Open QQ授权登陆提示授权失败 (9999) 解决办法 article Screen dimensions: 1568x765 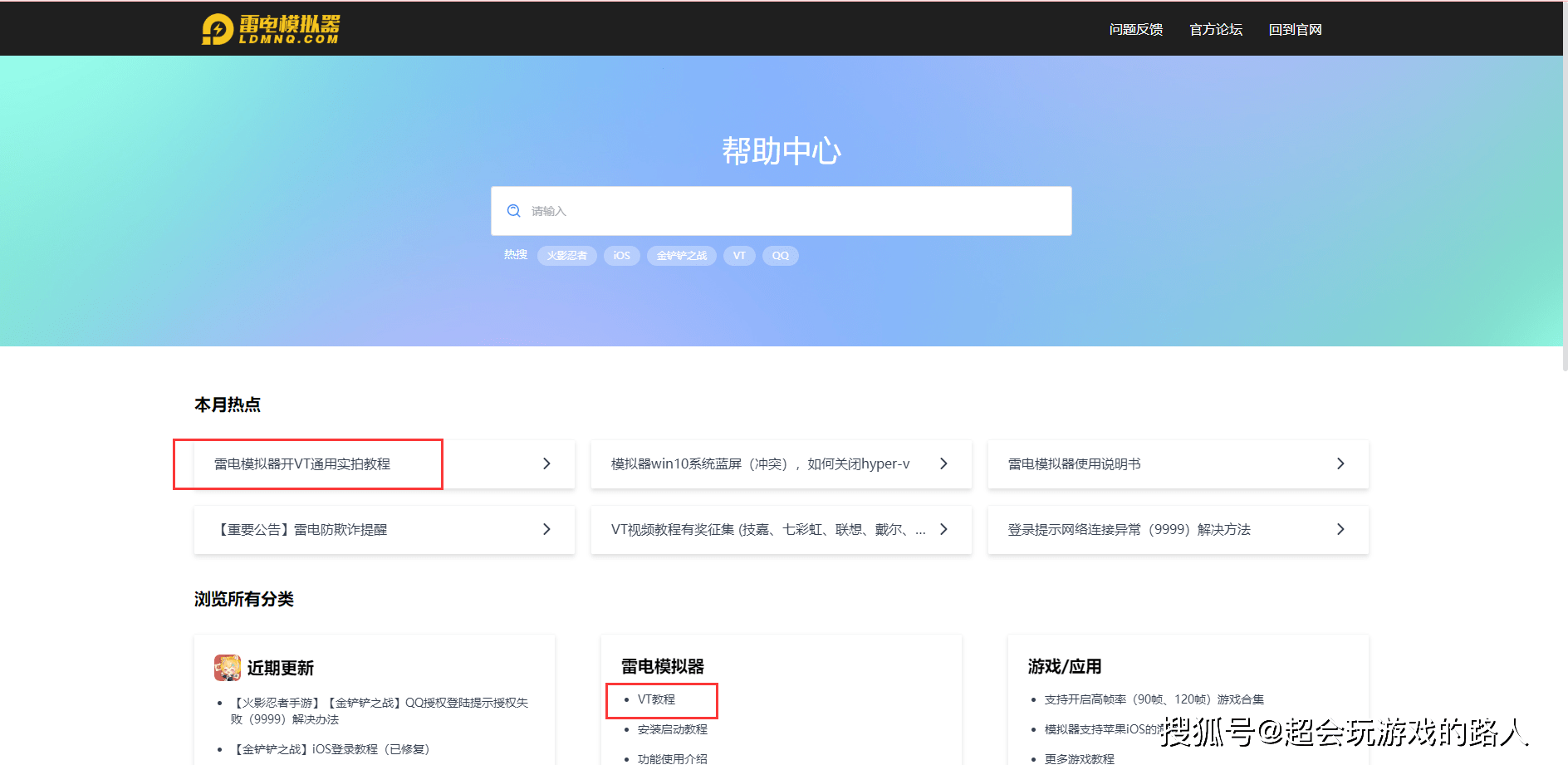click(379, 711)
